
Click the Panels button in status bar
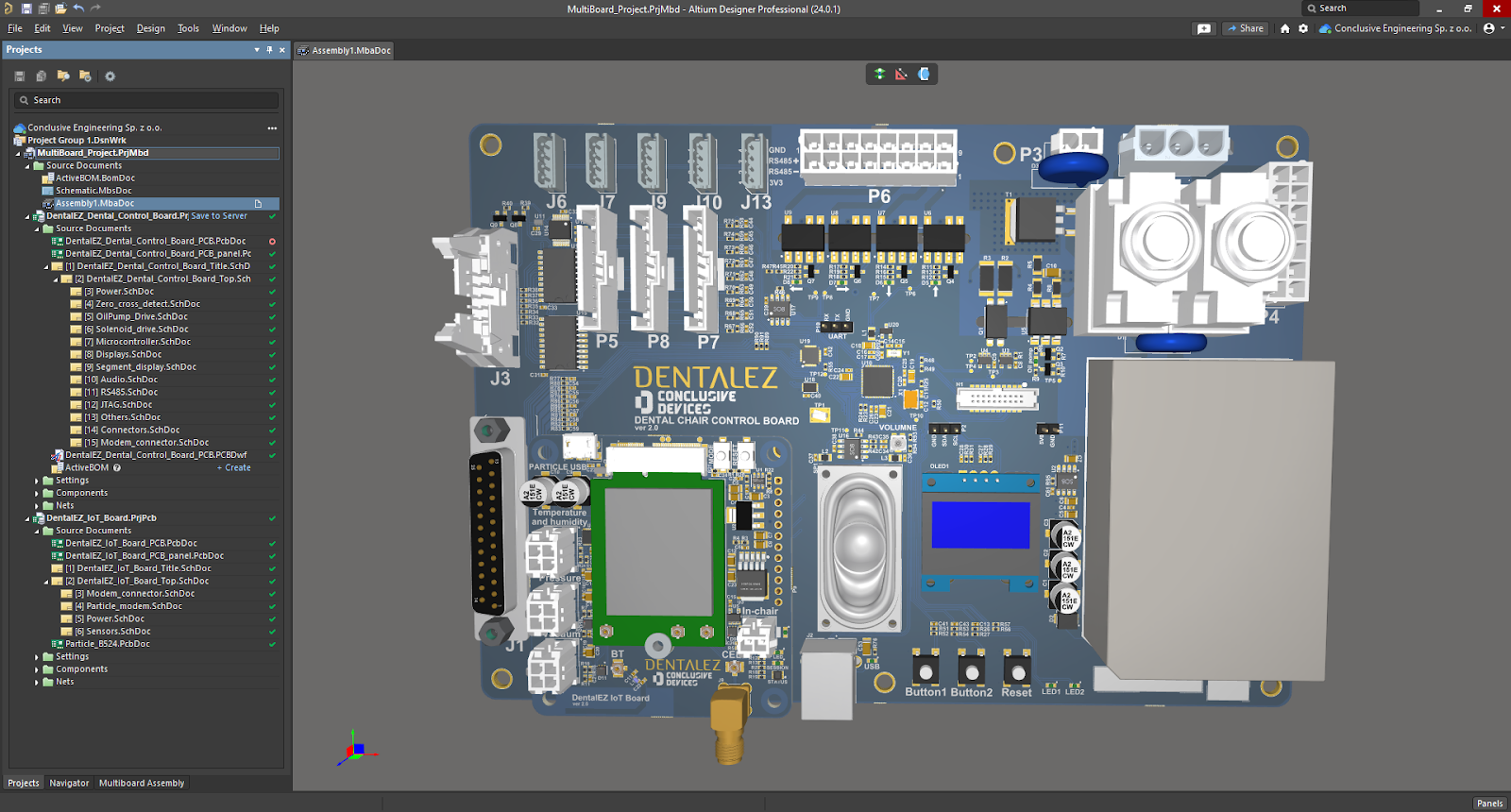point(1489,804)
